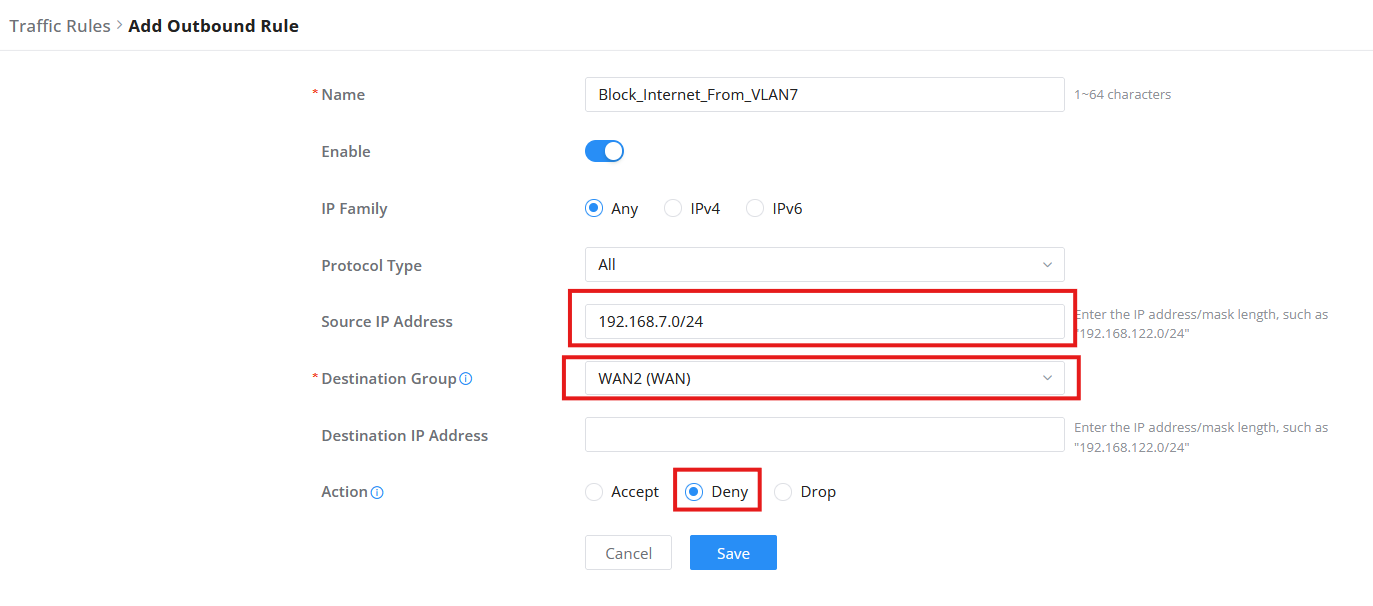The height and width of the screenshot is (606, 1373).
Task: Select the Accept action radio
Action: click(x=594, y=492)
